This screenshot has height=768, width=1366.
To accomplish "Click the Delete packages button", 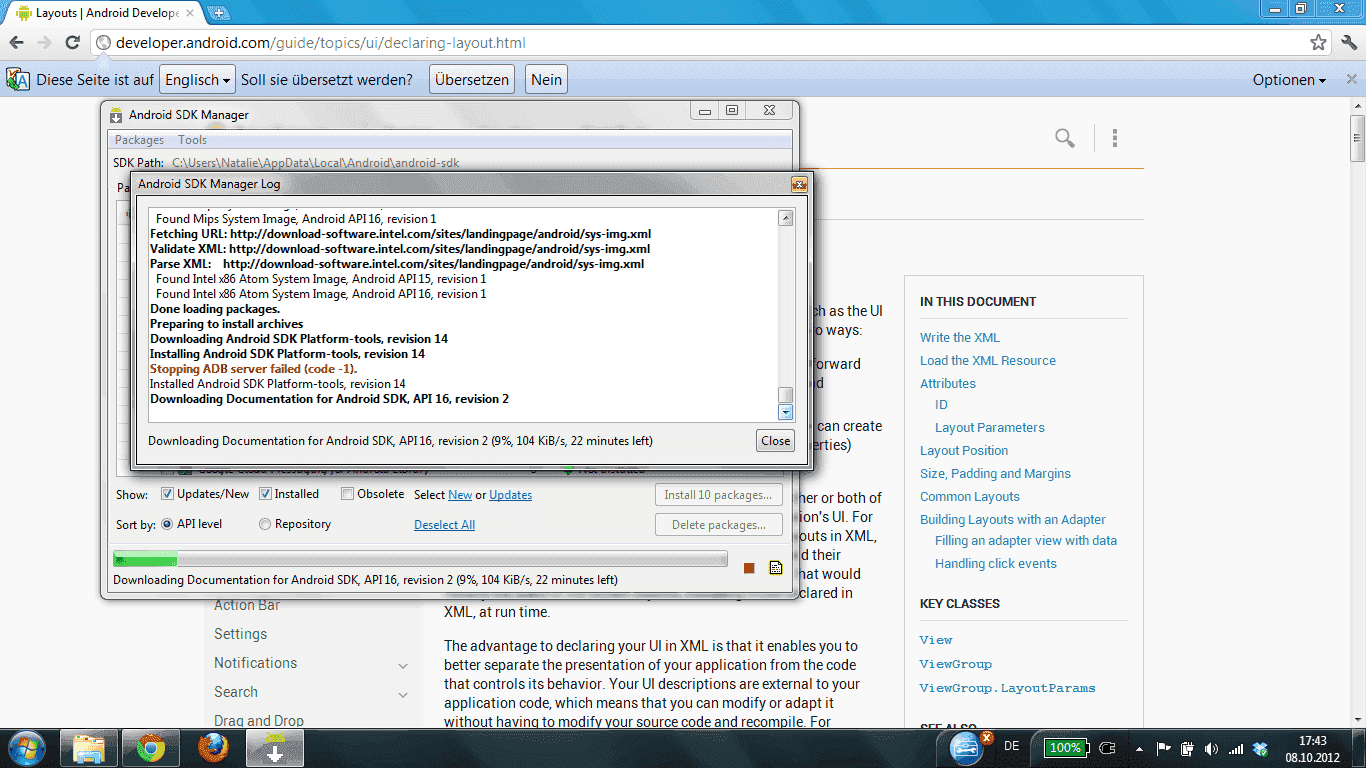I will tap(718, 525).
